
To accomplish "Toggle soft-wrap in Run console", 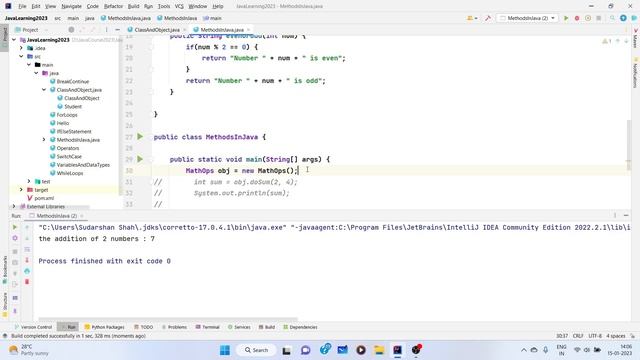I will pos(27,249).
